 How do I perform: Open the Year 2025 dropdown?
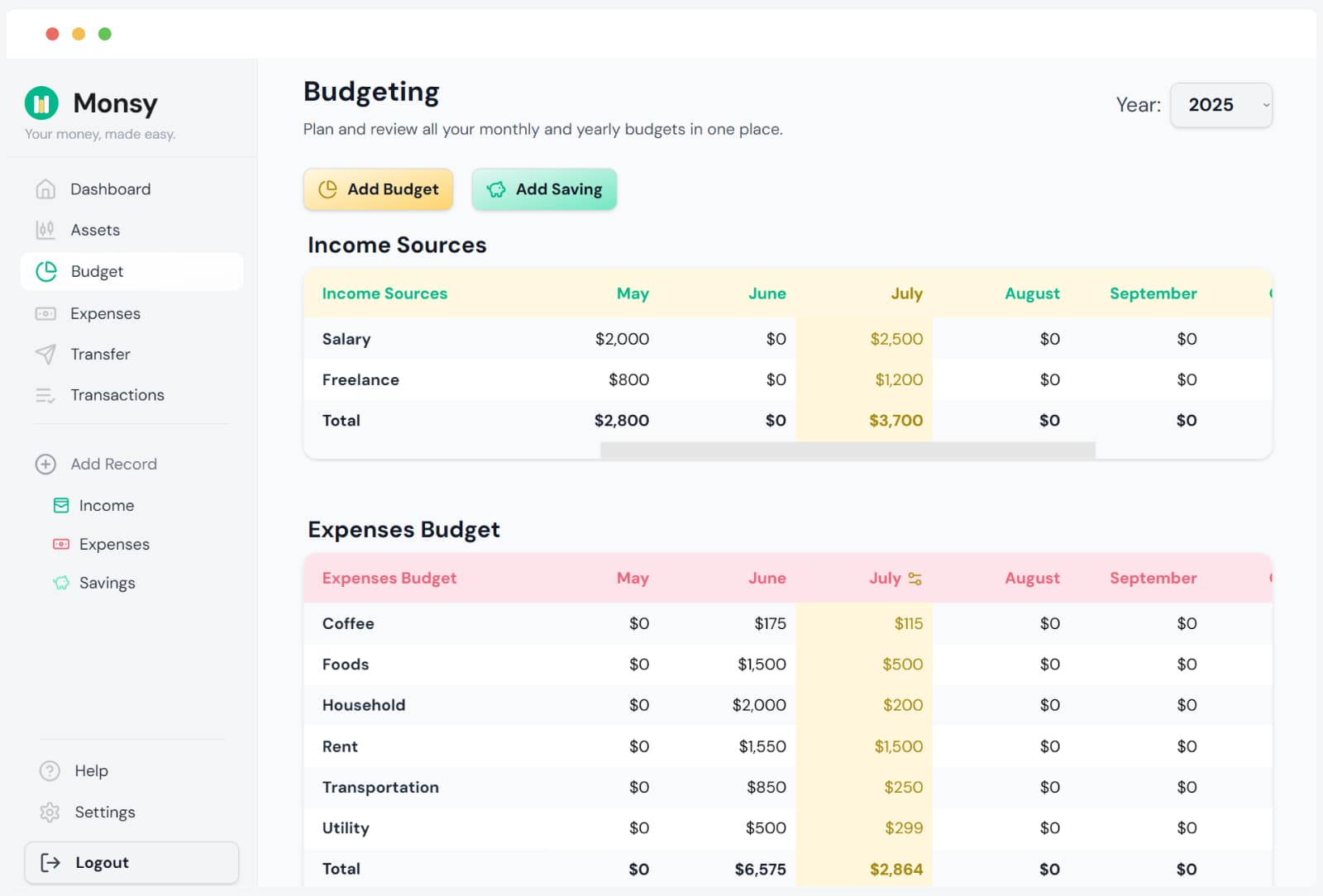point(1220,105)
